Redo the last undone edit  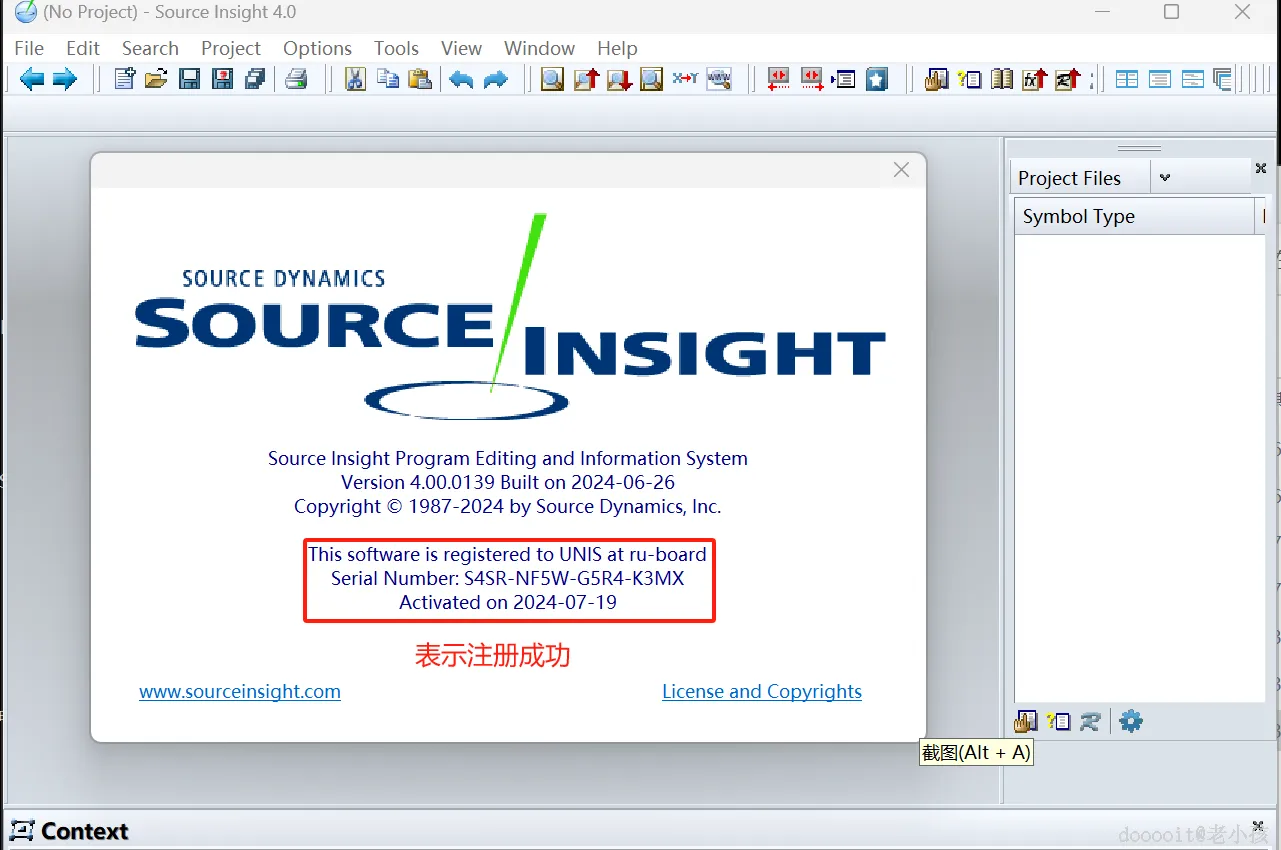pos(496,79)
